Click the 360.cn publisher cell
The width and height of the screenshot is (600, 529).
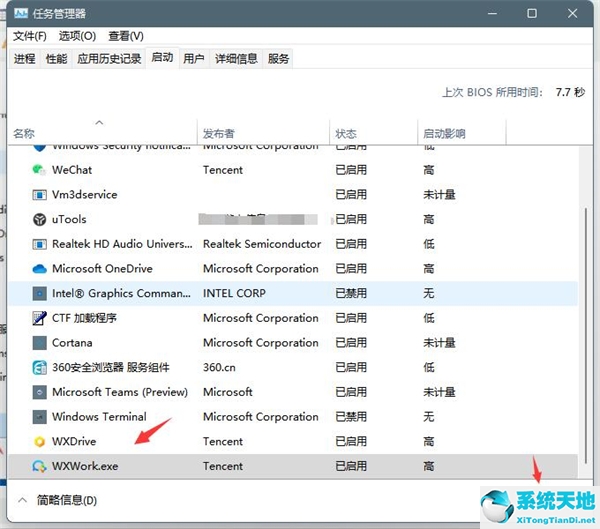coord(219,367)
